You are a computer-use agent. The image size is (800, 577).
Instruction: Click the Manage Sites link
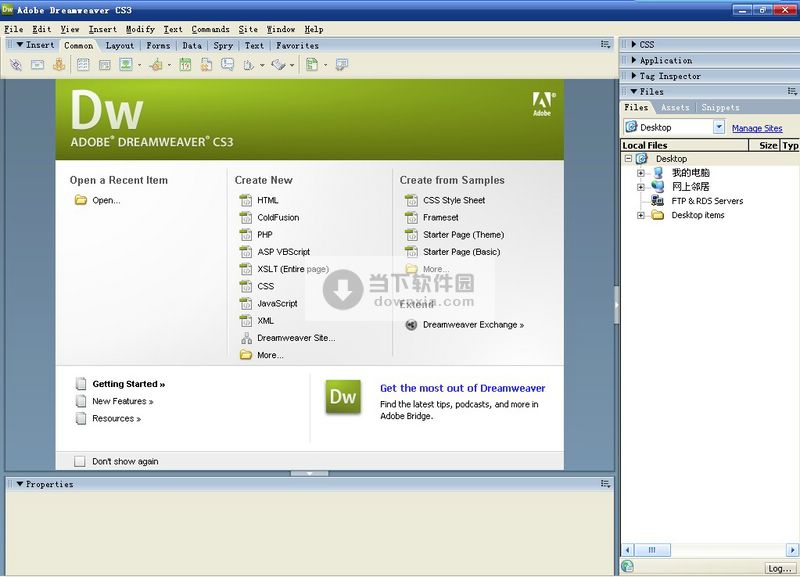point(756,128)
